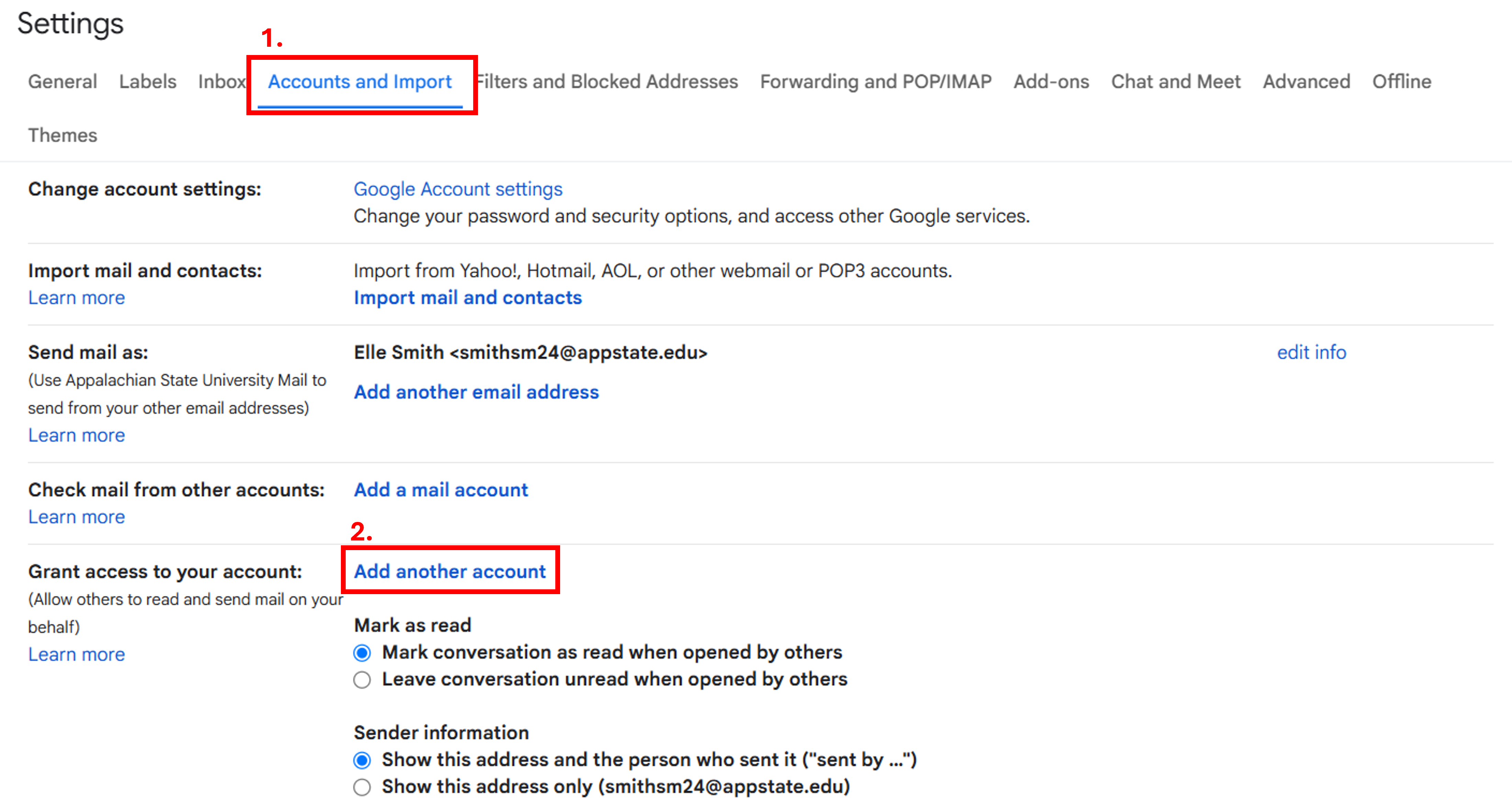Open the Chat and Meet tab
The image size is (1512, 808).
point(1176,81)
